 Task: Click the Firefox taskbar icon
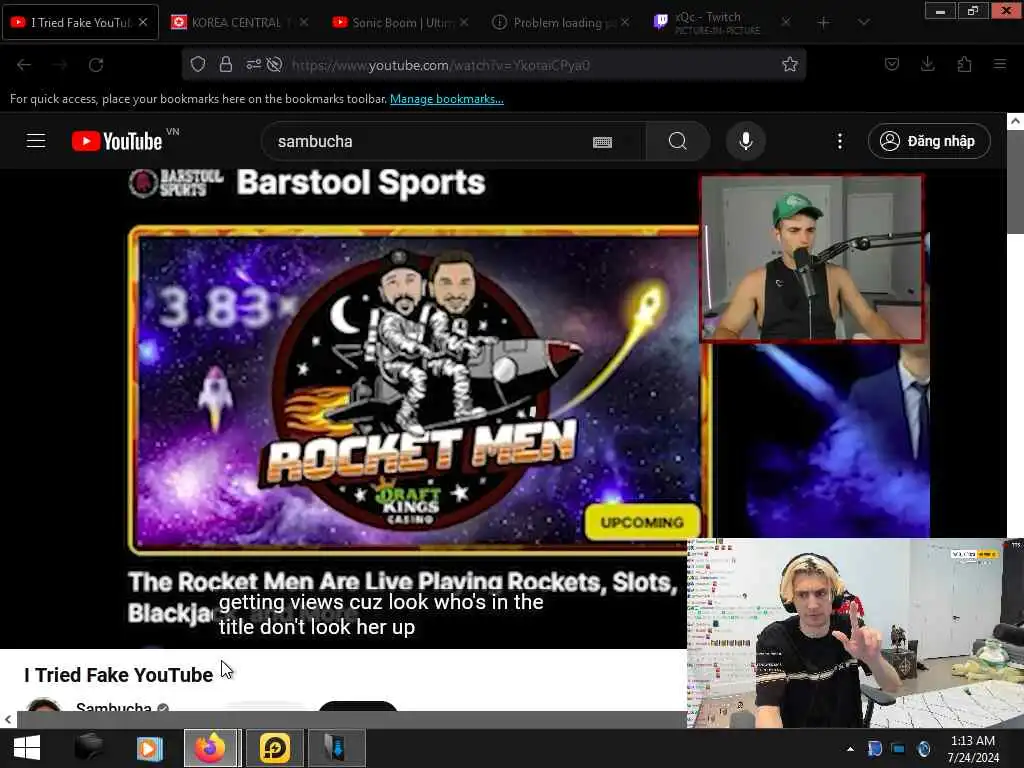[212, 748]
